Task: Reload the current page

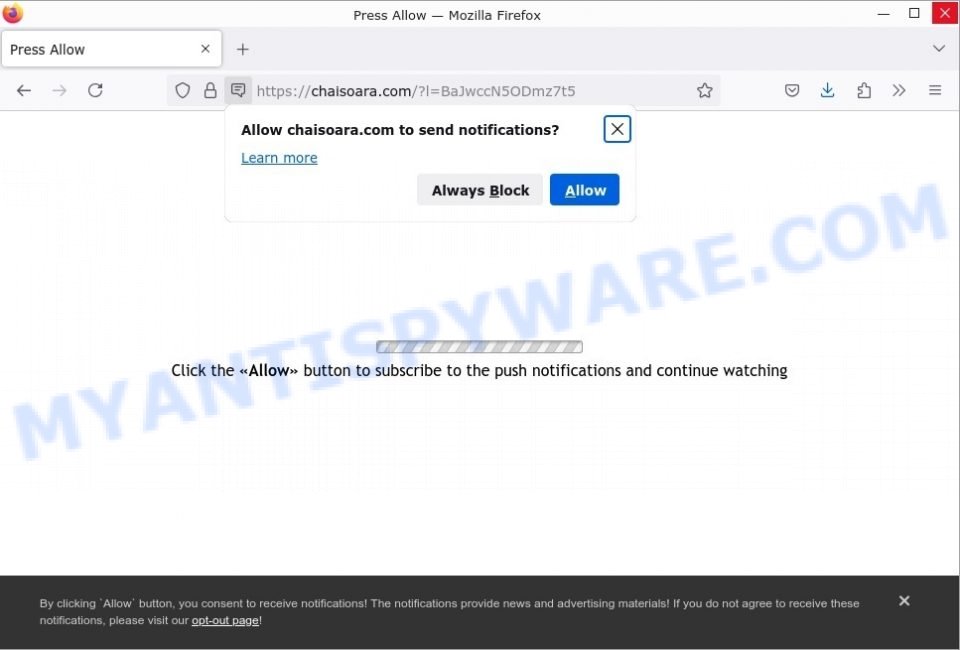Action: coord(95,91)
